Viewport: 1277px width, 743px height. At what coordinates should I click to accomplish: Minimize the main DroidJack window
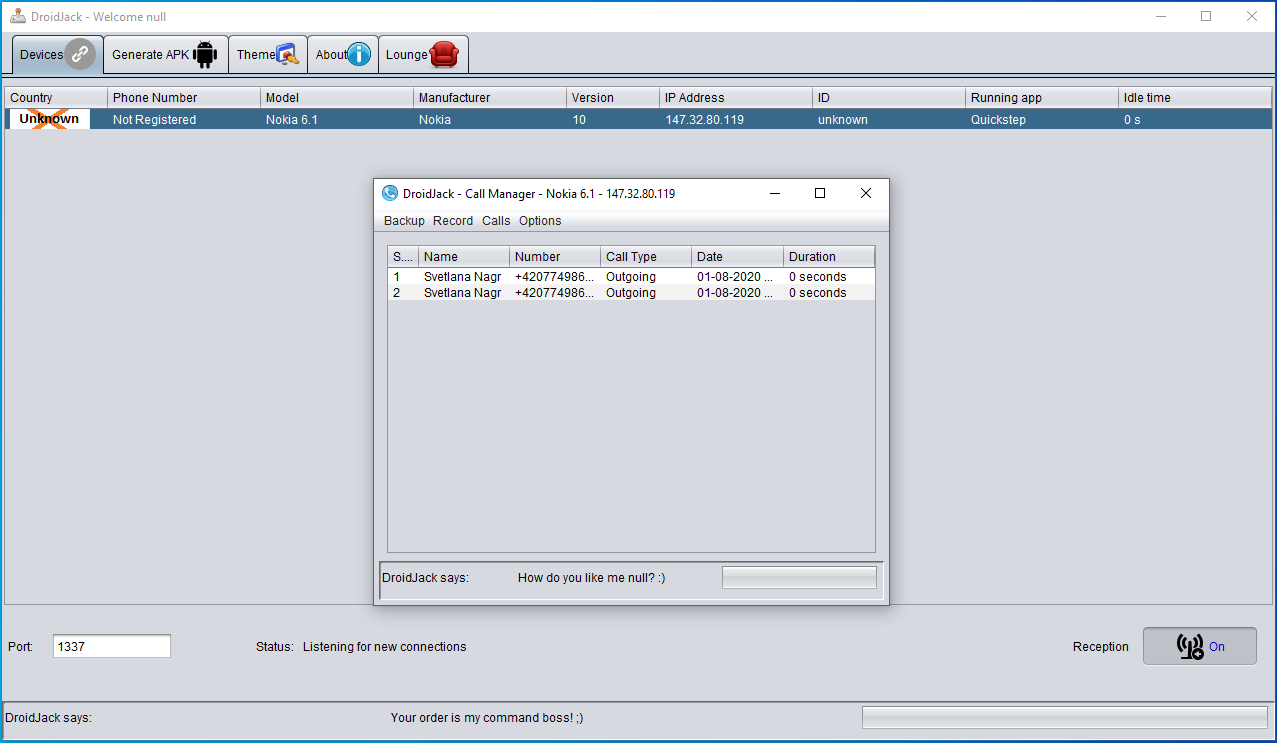coord(1161,16)
